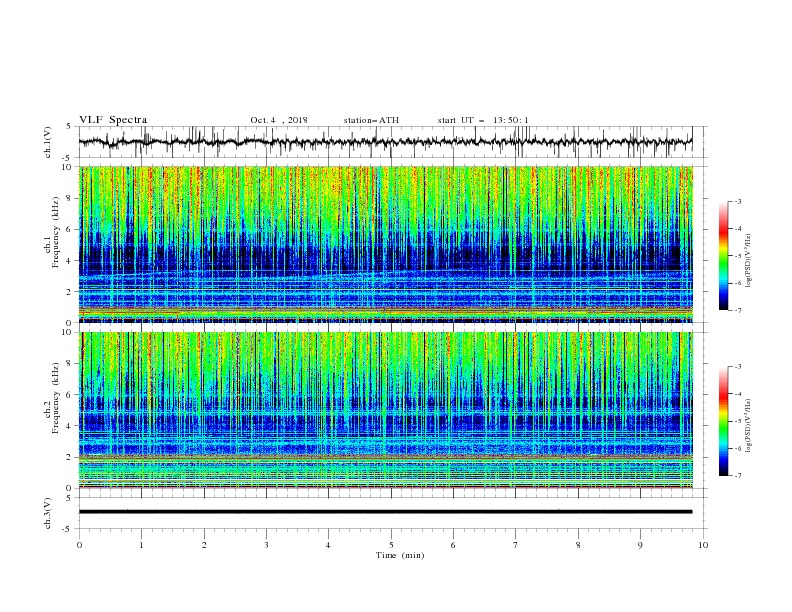Click the time axis tick label "1"
792x612 pixels.
[x=141, y=545]
